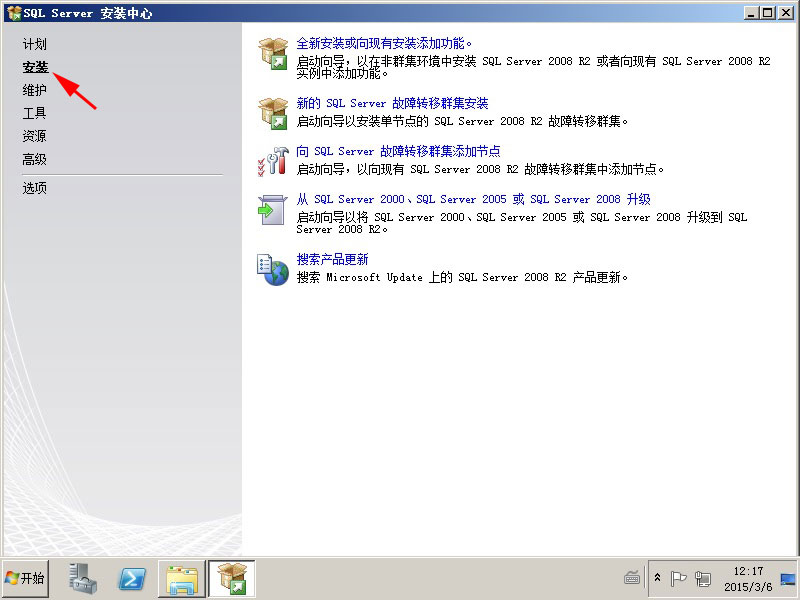The image size is (800, 600).
Task: Select 高级 in the left sidebar
Action: 35,160
